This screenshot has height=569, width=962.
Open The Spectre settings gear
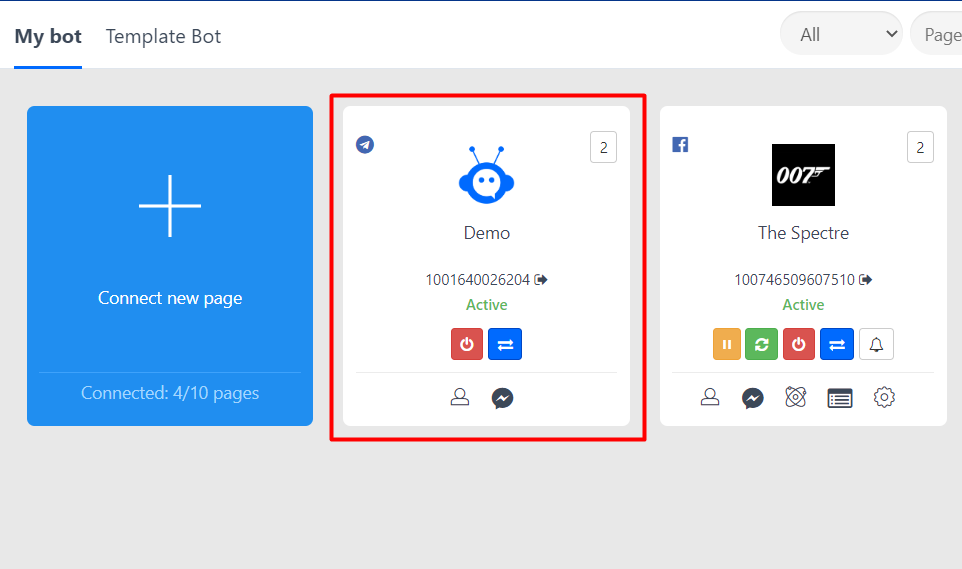[x=884, y=398]
